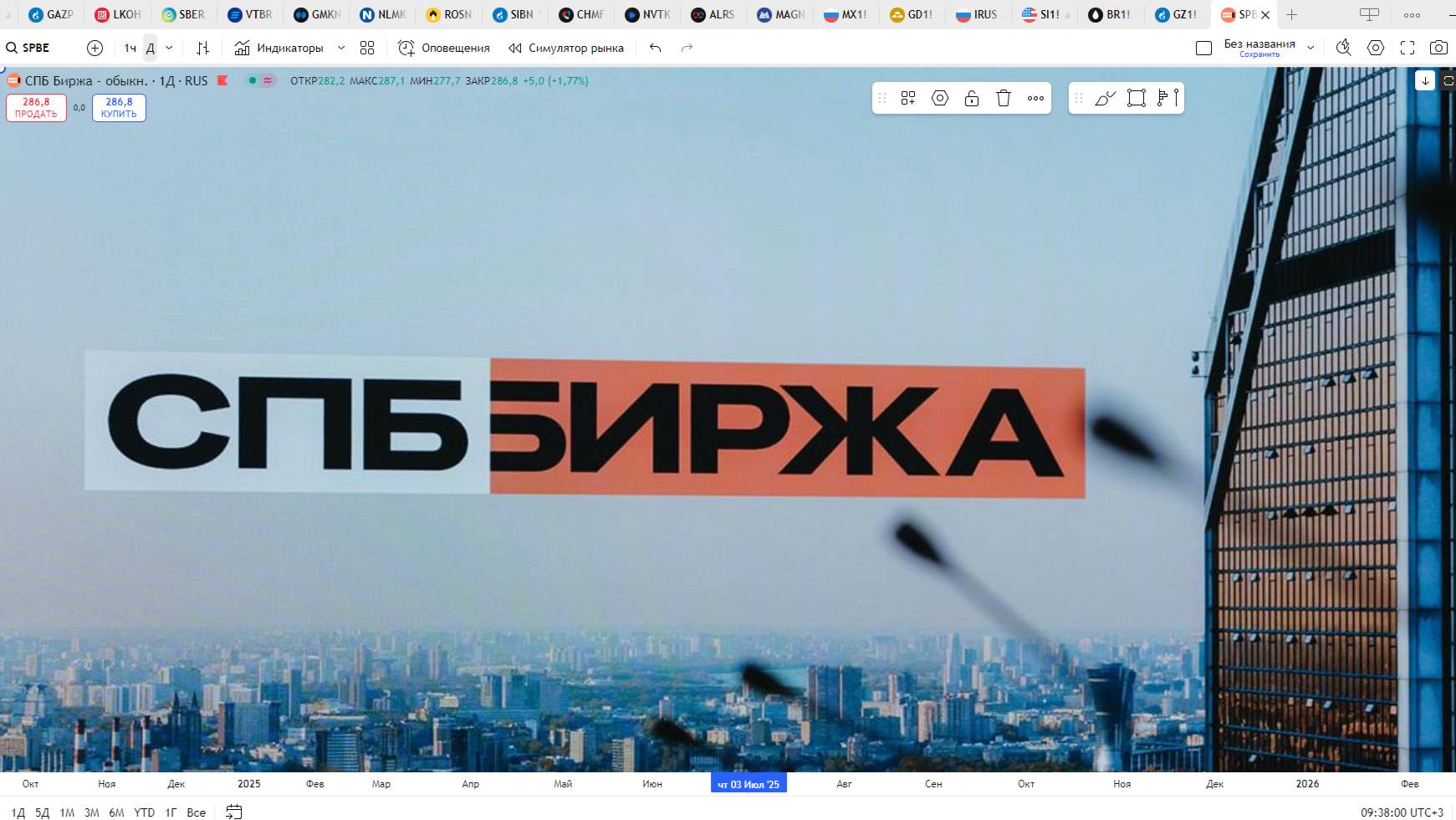Screen dimensions: 1456x820
Task: Switch to the NLMK tab
Action: 382,14
